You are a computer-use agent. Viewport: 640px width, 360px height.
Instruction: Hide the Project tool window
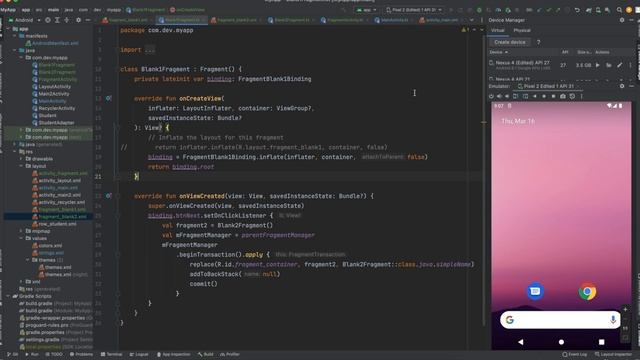pyautogui.click(x=88, y=20)
